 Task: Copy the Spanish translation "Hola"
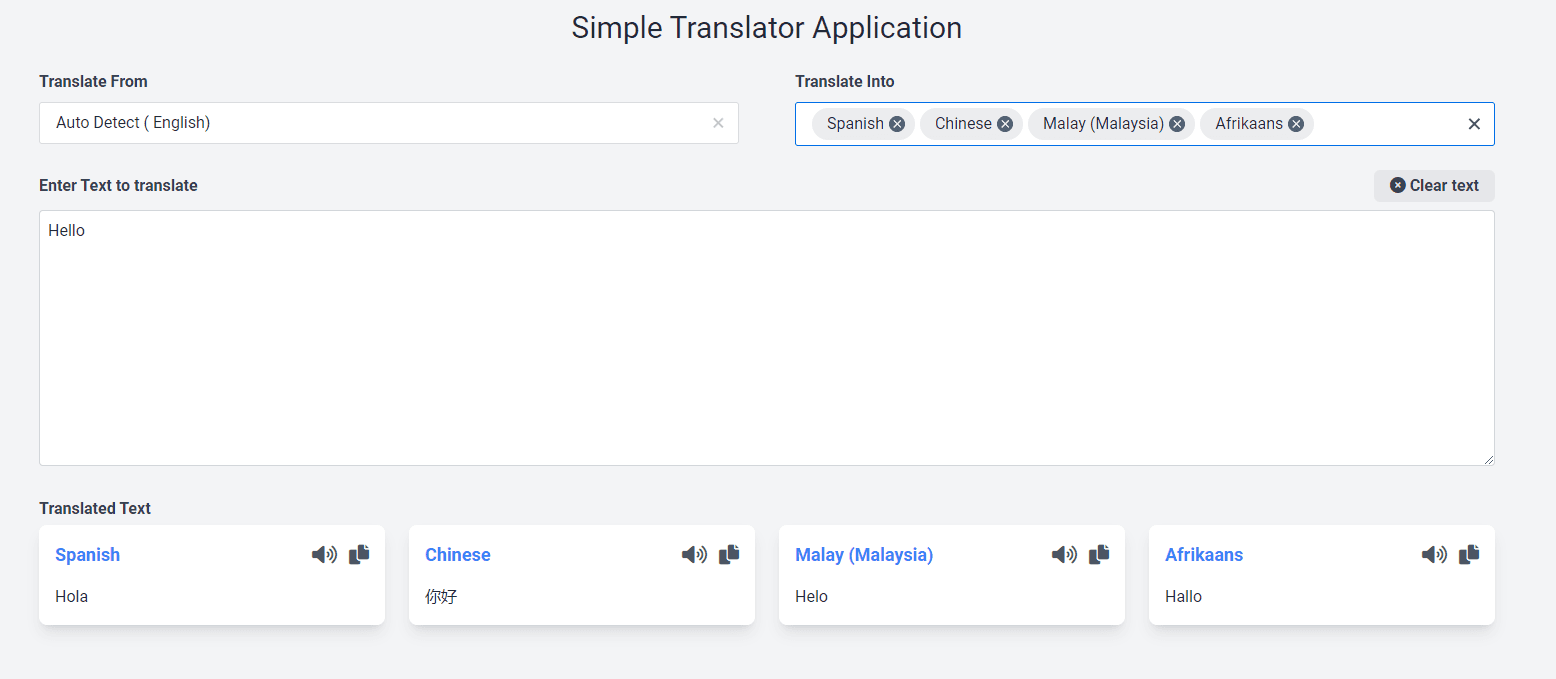pos(359,554)
